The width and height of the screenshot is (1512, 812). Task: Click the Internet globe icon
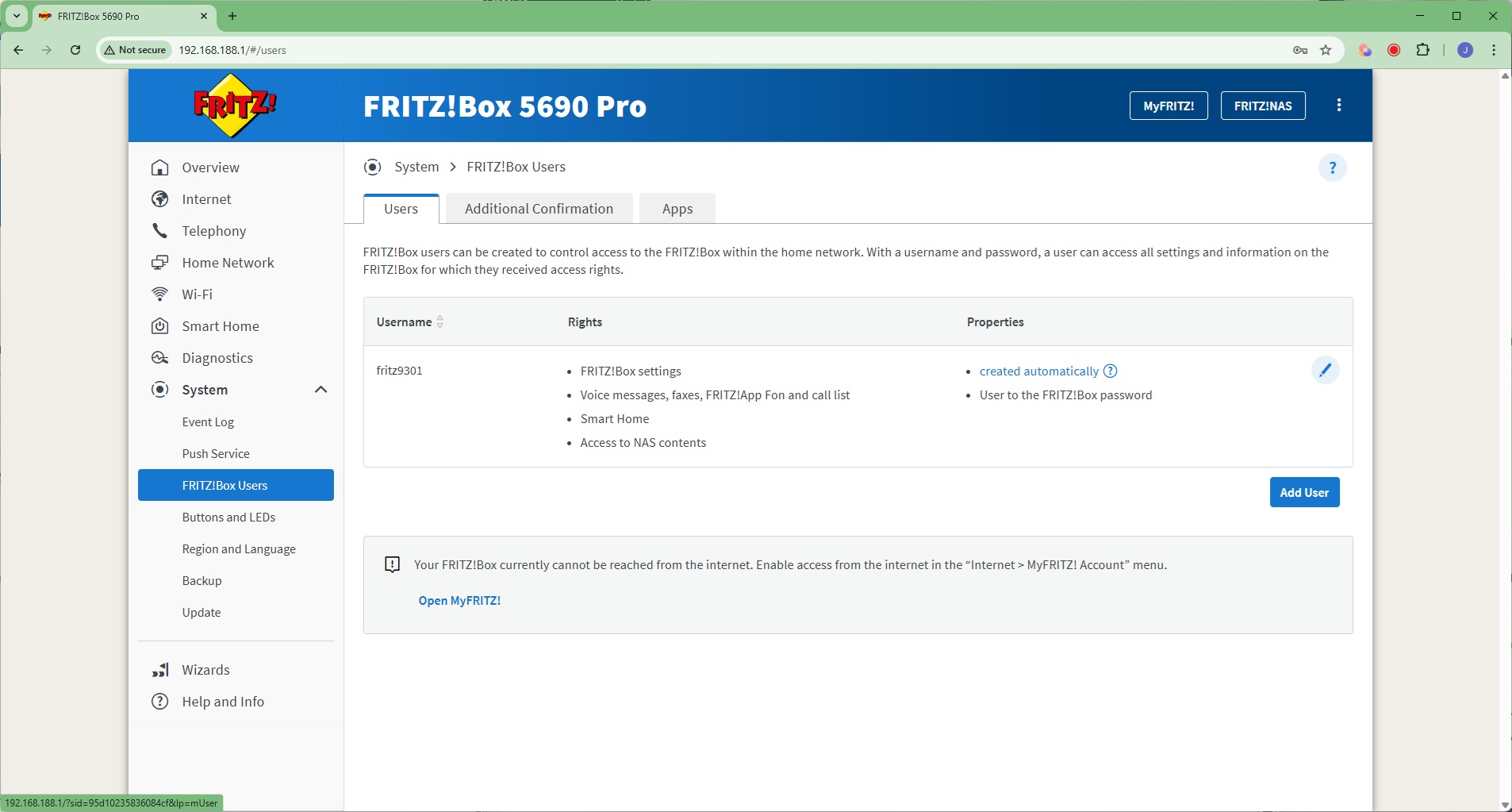coord(160,199)
